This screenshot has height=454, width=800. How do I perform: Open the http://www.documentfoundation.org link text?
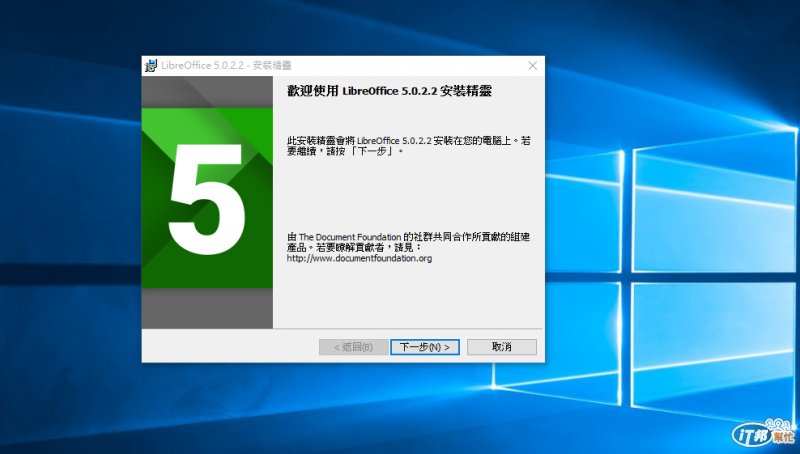[359, 258]
